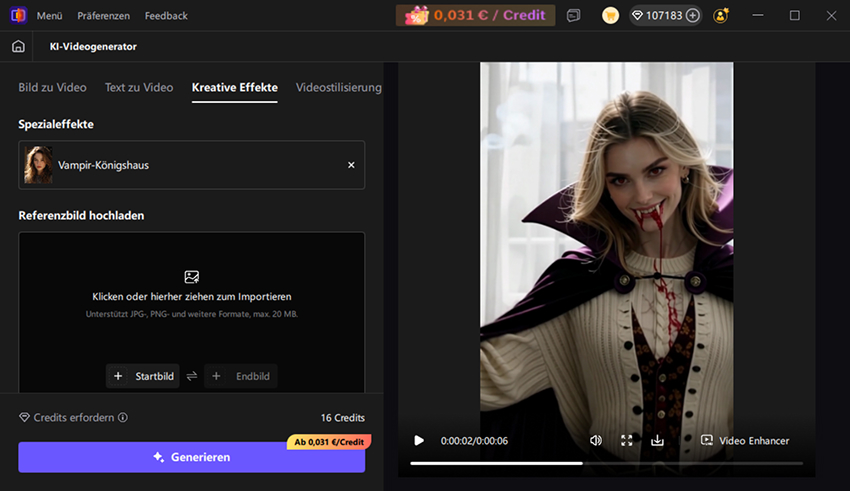Click the 0:00:02/0:00:06 time display
Image resolution: width=850 pixels, height=491 pixels.
tap(474, 441)
